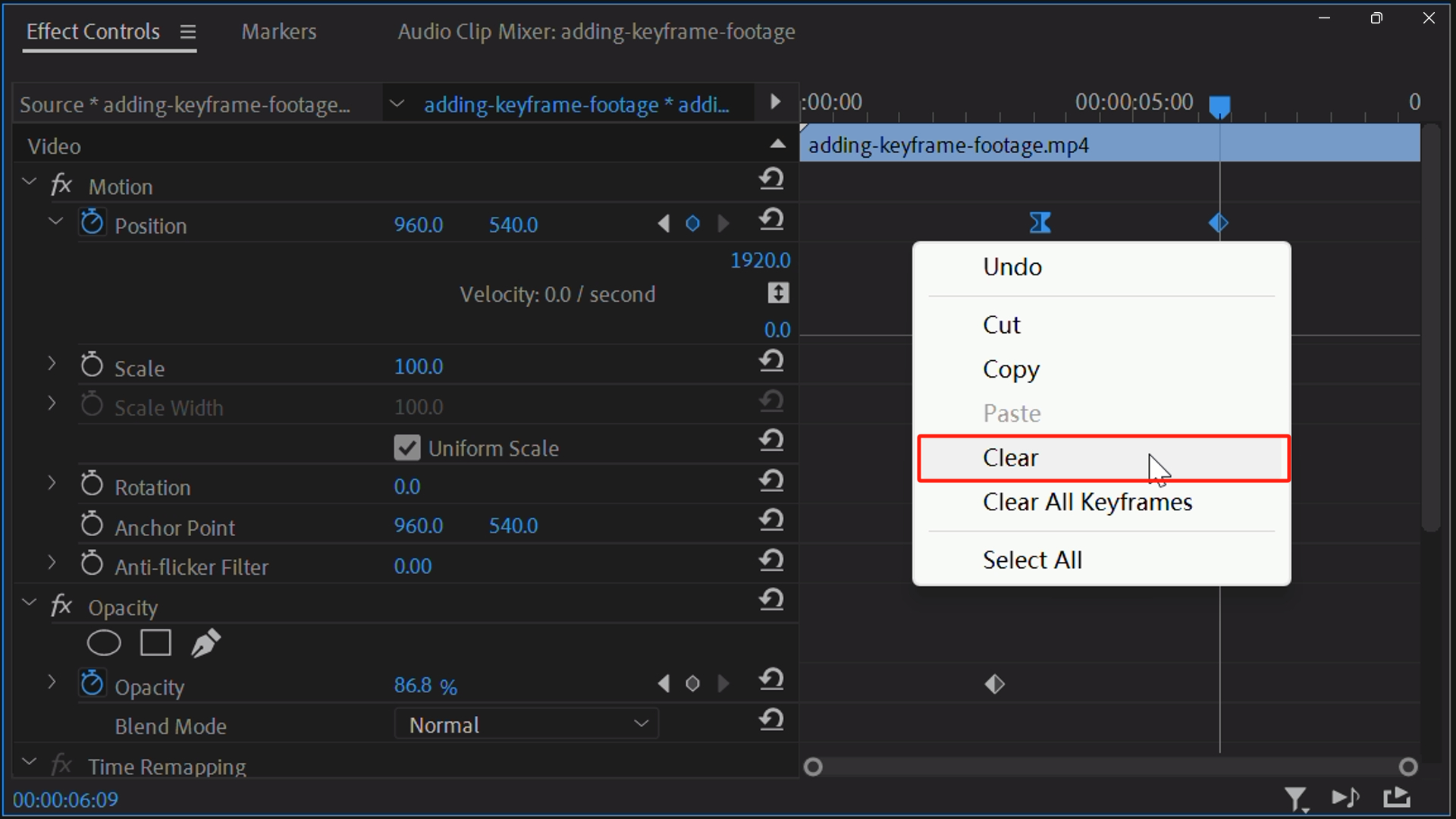
Task: Open the Blend Mode dropdown
Action: [x=526, y=724]
